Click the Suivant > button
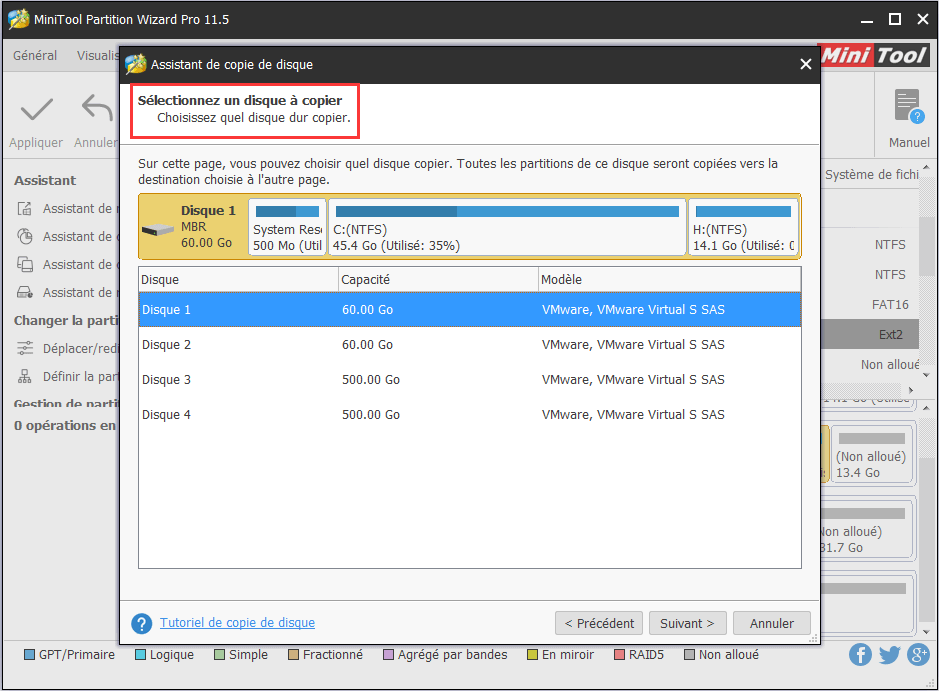Image resolution: width=939 pixels, height=691 pixels. (687, 623)
